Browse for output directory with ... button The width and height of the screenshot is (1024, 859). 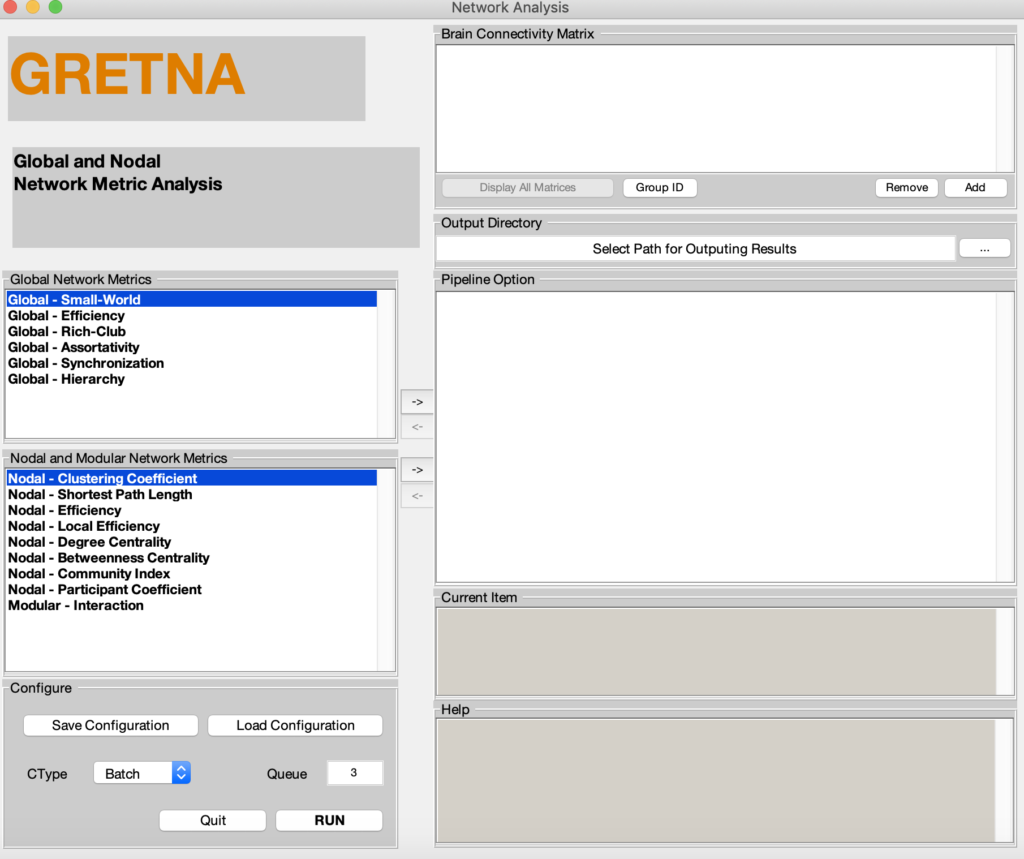tap(984, 249)
